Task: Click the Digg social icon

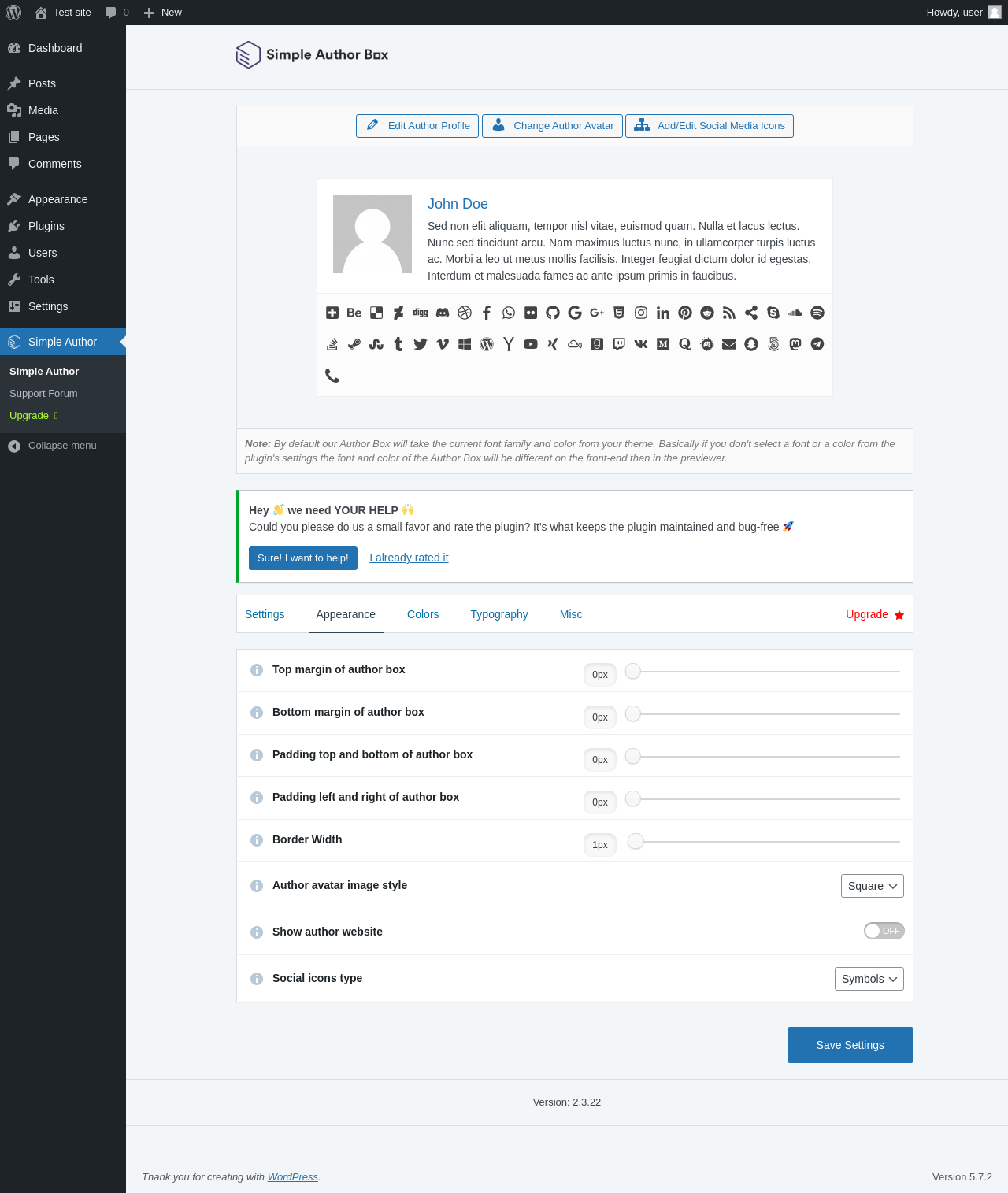Action: 421,313
